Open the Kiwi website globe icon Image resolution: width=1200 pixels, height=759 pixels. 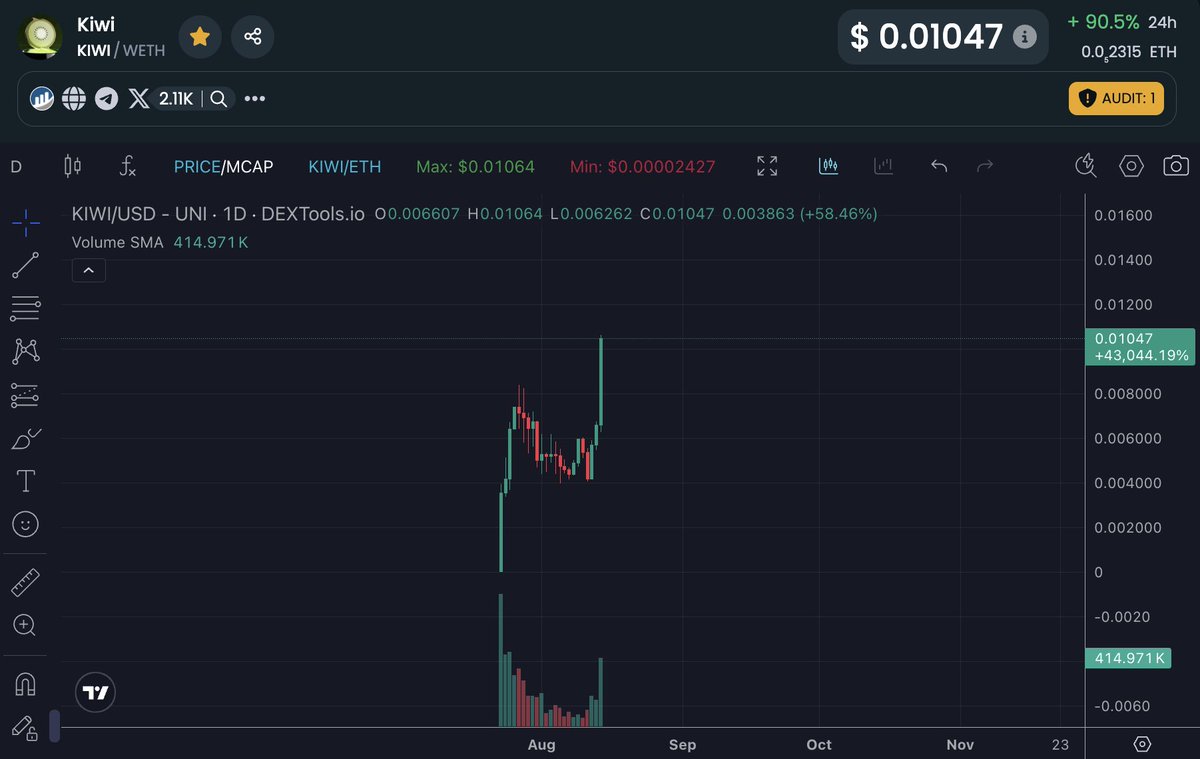pyautogui.click(x=74, y=99)
